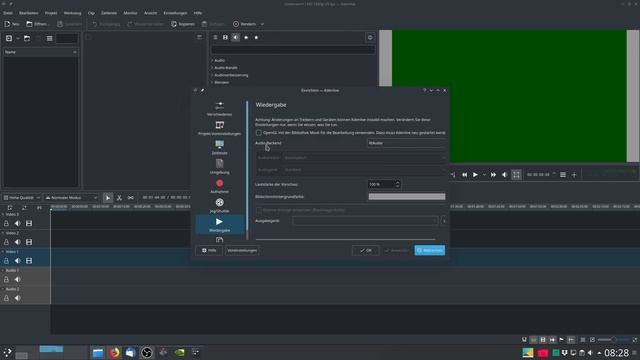Mute the Audio 2 track
This screenshot has height=360, width=640.
[x=18, y=298]
